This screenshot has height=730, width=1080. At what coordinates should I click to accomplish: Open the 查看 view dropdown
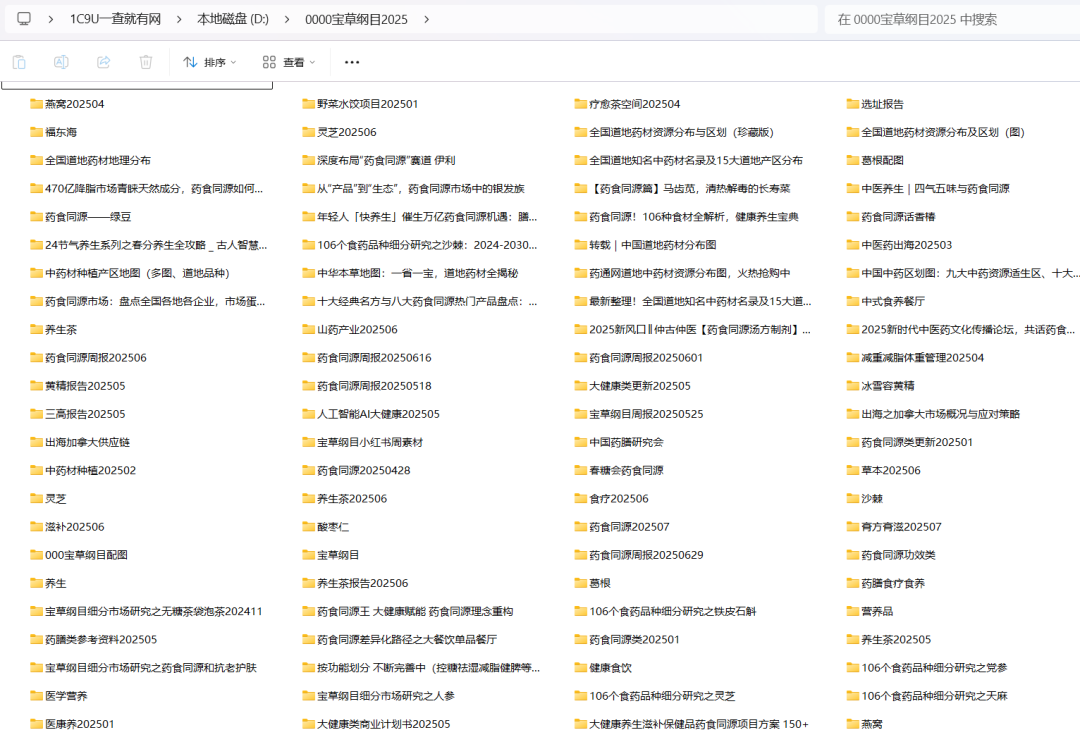point(290,61)
